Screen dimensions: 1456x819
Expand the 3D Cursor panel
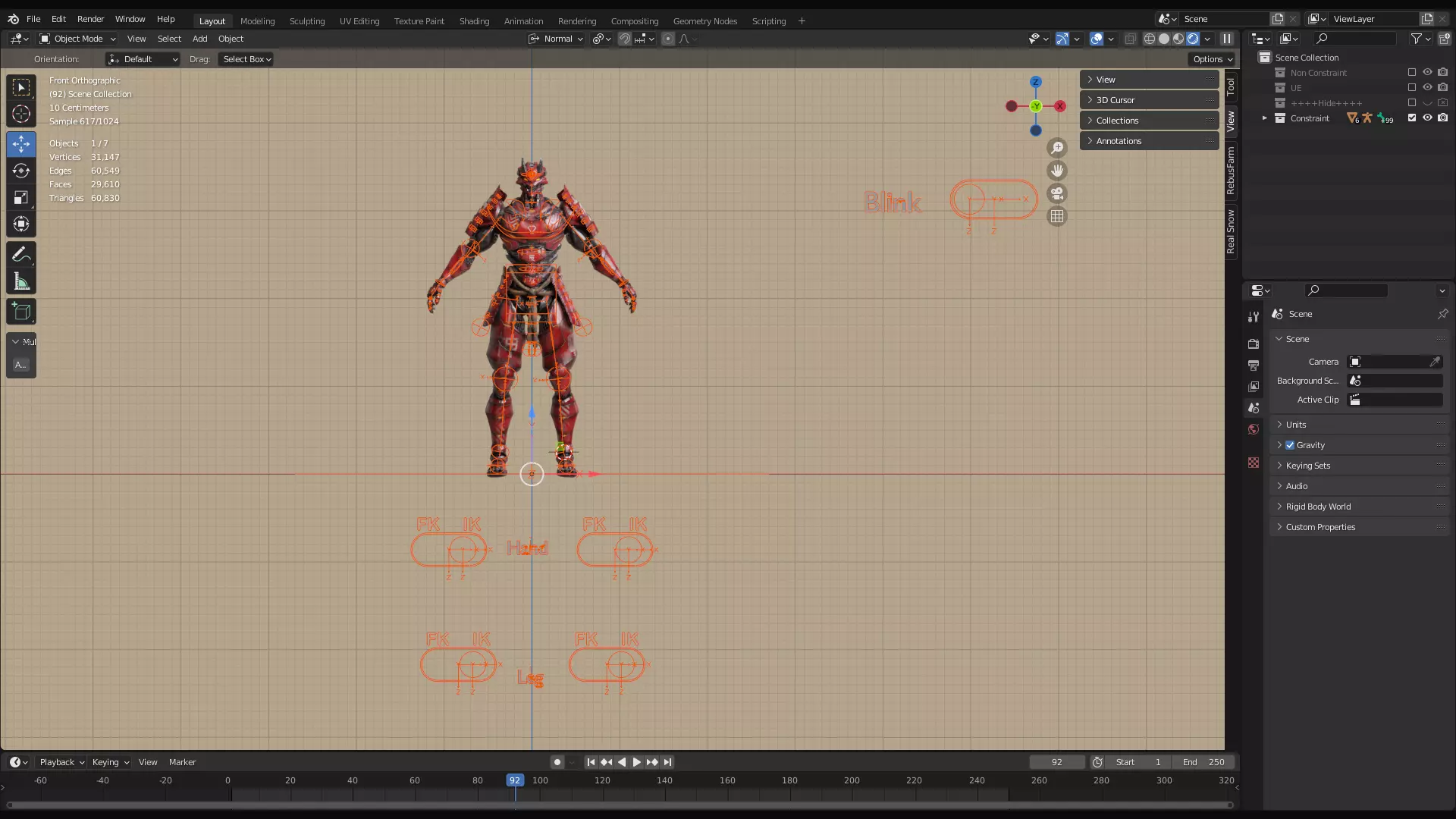[1150, 100]
